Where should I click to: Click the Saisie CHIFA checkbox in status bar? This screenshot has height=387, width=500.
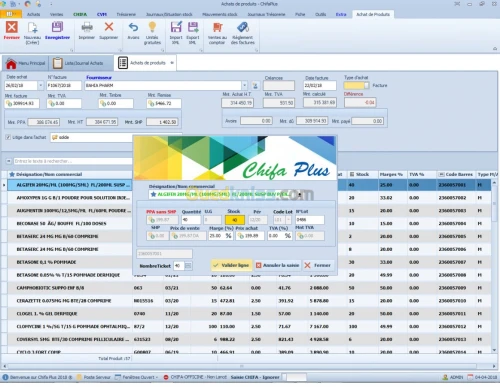[x=283, y=377]
